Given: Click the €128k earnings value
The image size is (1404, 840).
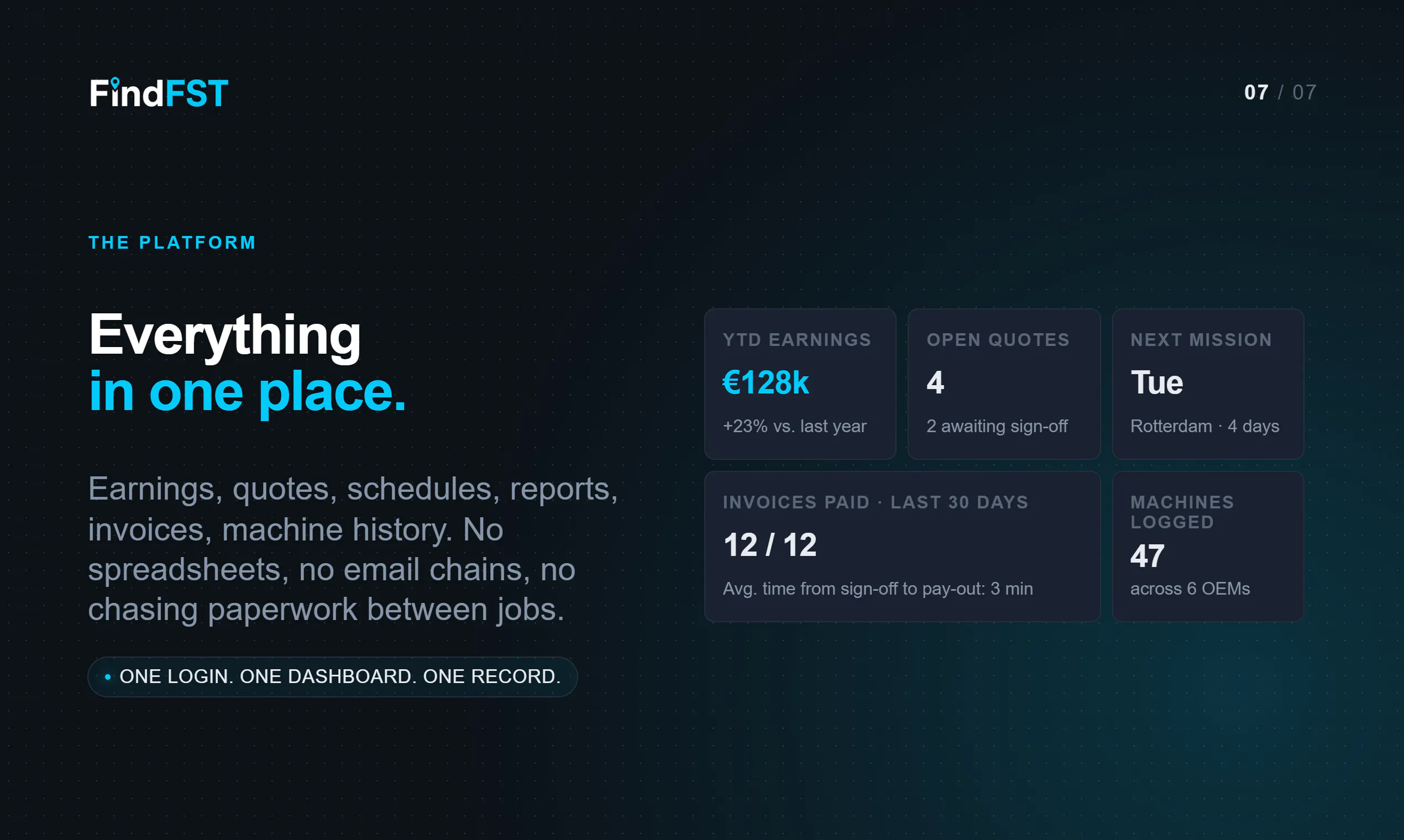Looking at the screenshot, I should tap(766, 382).
